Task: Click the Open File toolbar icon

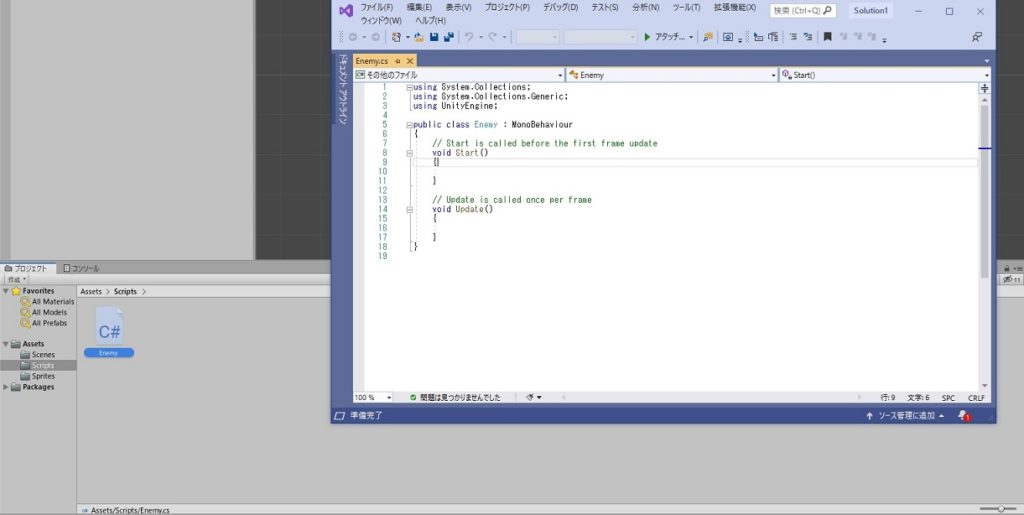Action: coord(419,37)
